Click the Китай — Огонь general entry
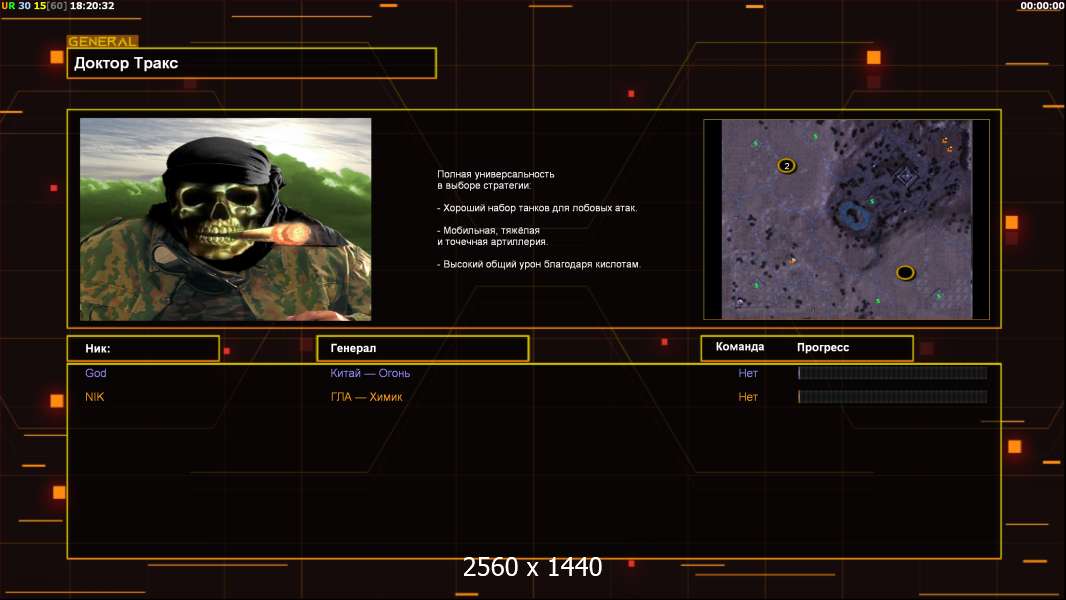1066x600 pixels. point(370,373)
